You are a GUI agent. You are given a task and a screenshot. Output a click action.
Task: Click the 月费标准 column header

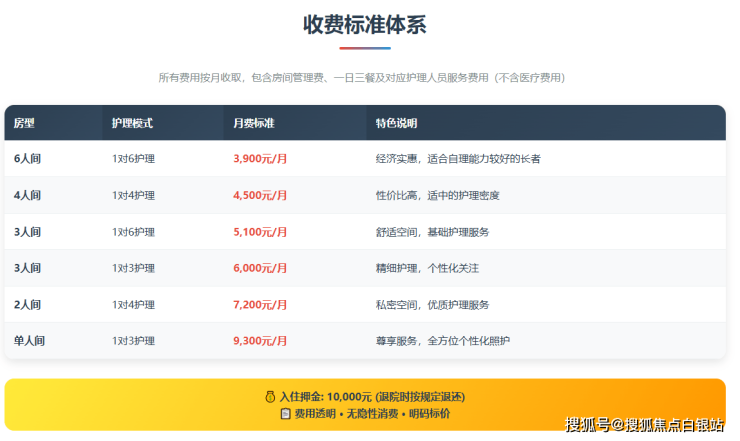[253, 123]
